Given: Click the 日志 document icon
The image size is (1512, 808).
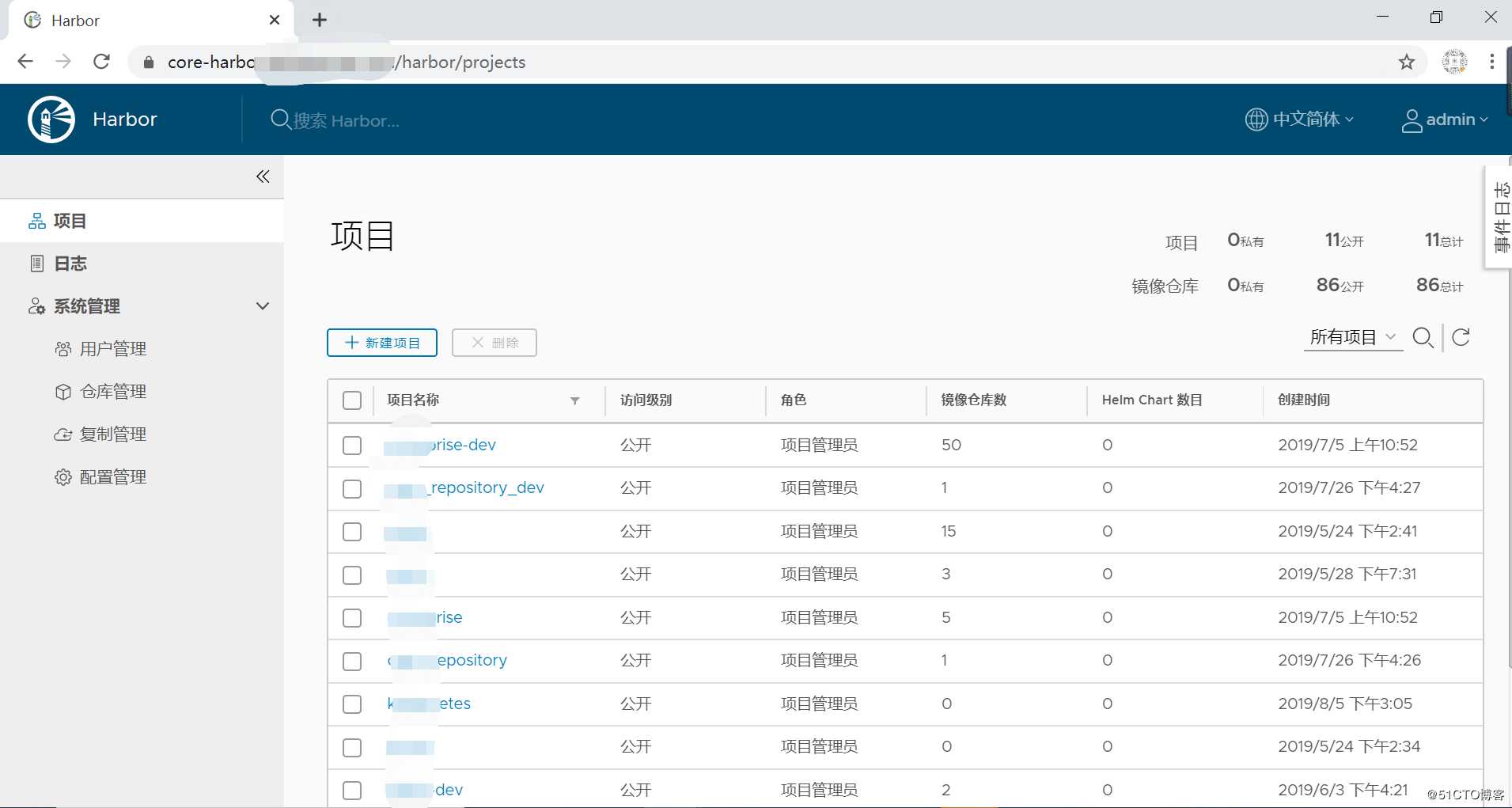Looking at the screenshot, I should coord(37,264).
